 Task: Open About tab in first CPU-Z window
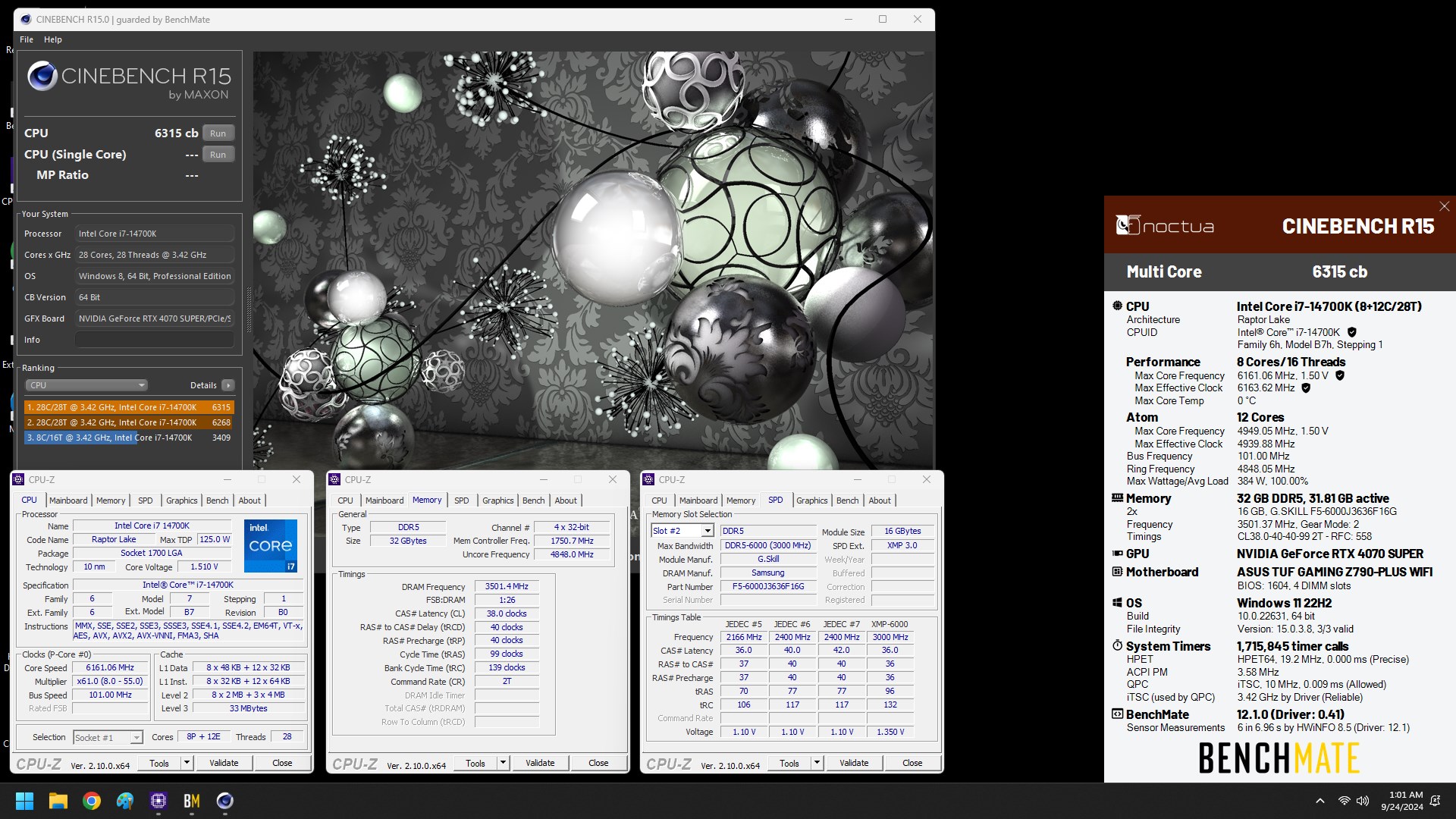(249, 500)
